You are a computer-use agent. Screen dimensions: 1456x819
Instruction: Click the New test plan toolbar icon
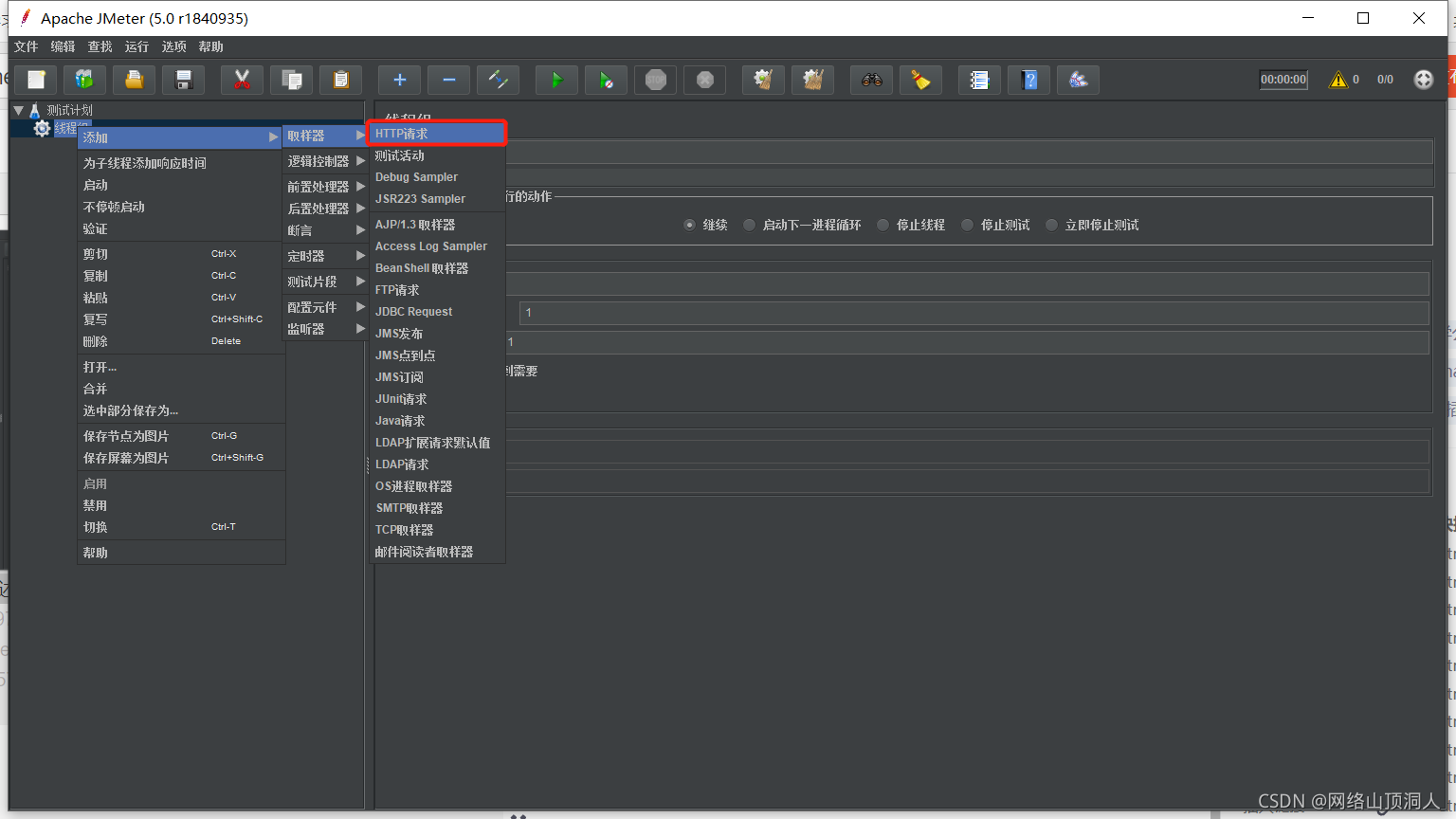(x=36, y=81)
